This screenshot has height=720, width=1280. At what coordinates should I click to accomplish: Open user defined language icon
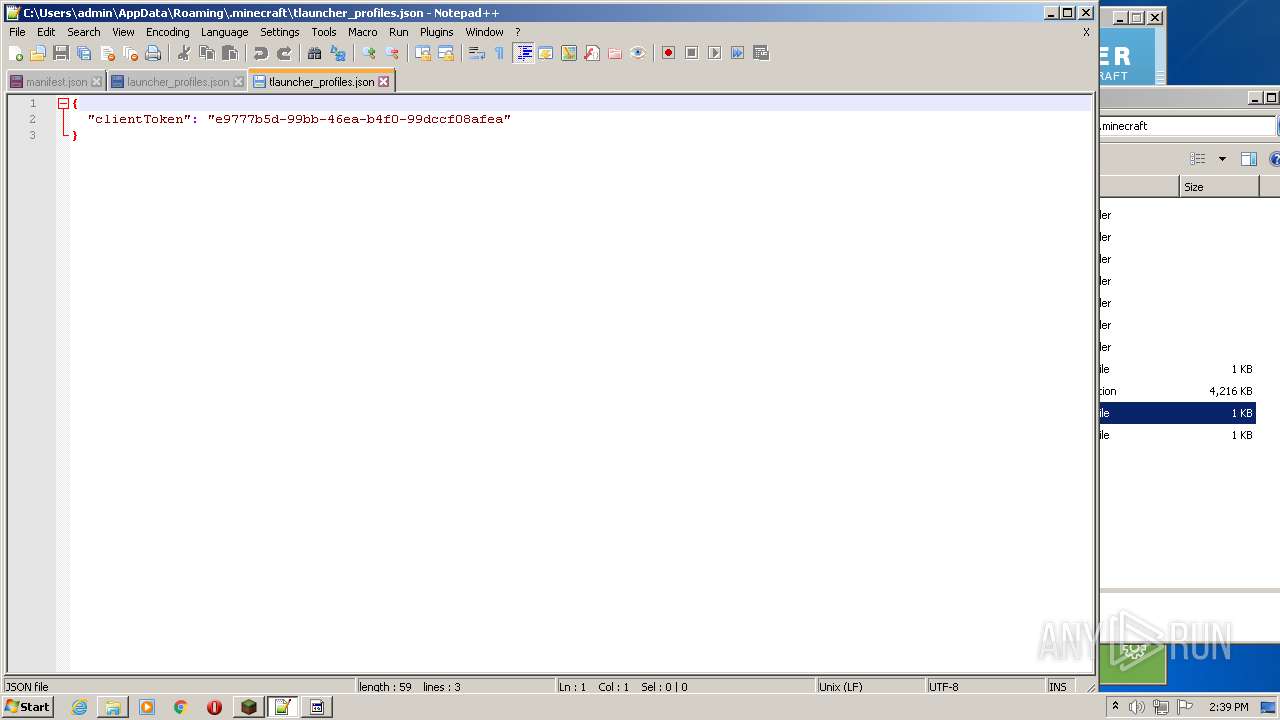point(546,53)
